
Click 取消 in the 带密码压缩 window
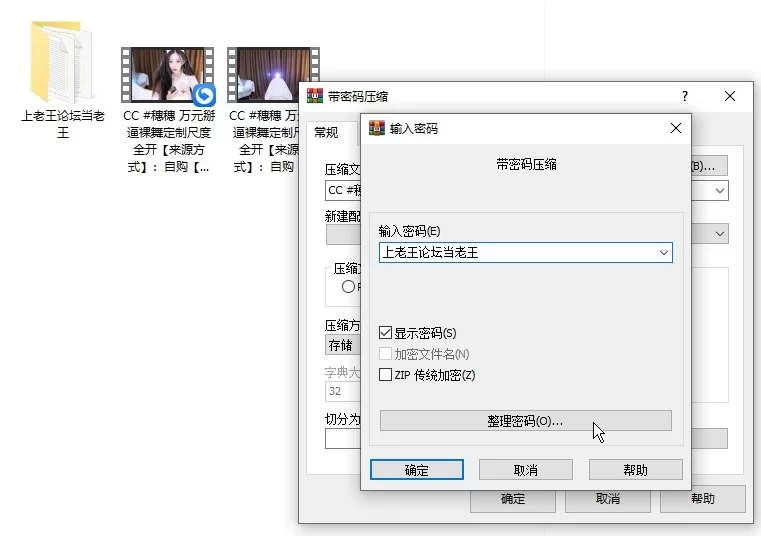click(608, 500)
